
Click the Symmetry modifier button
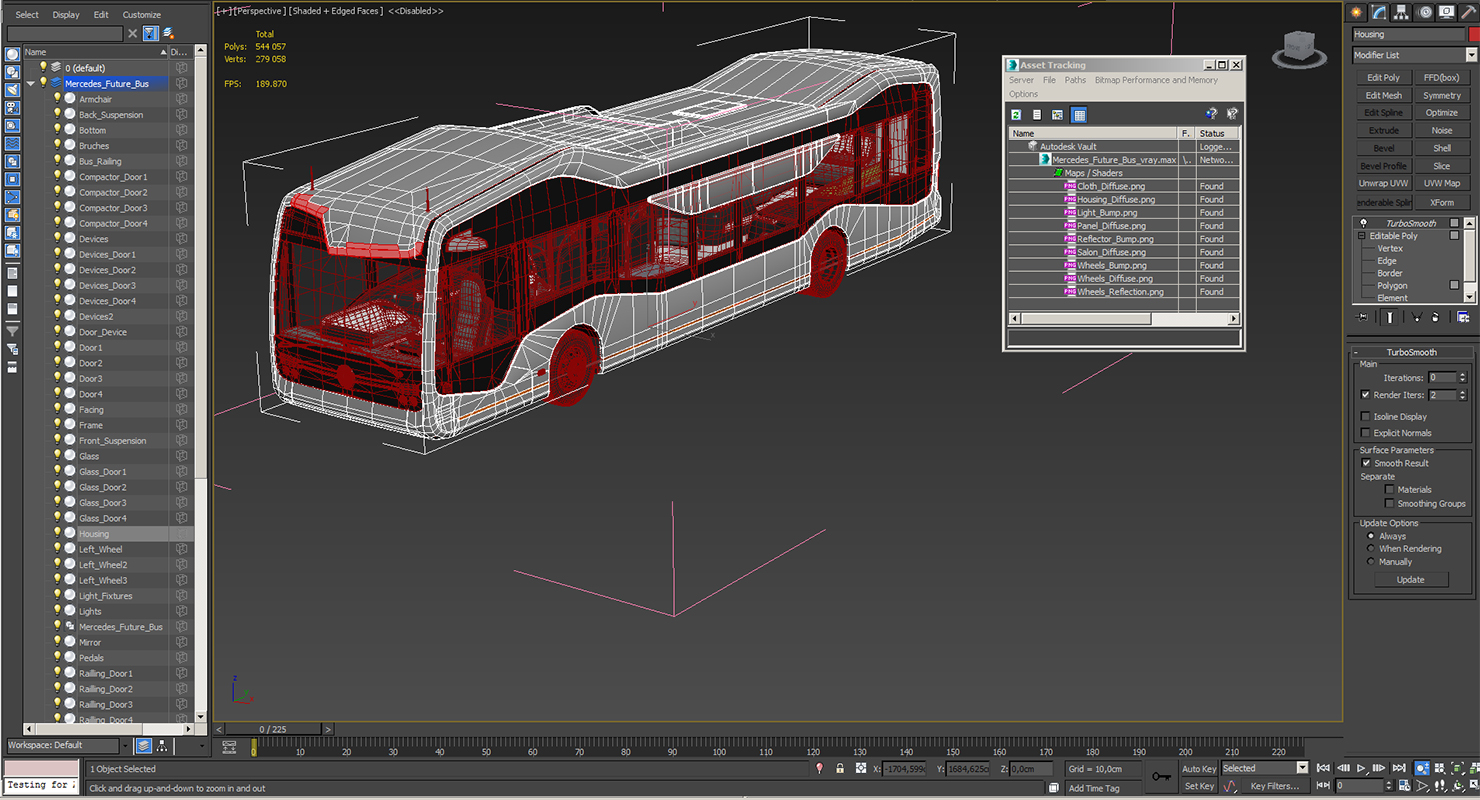pos(1442,95)
